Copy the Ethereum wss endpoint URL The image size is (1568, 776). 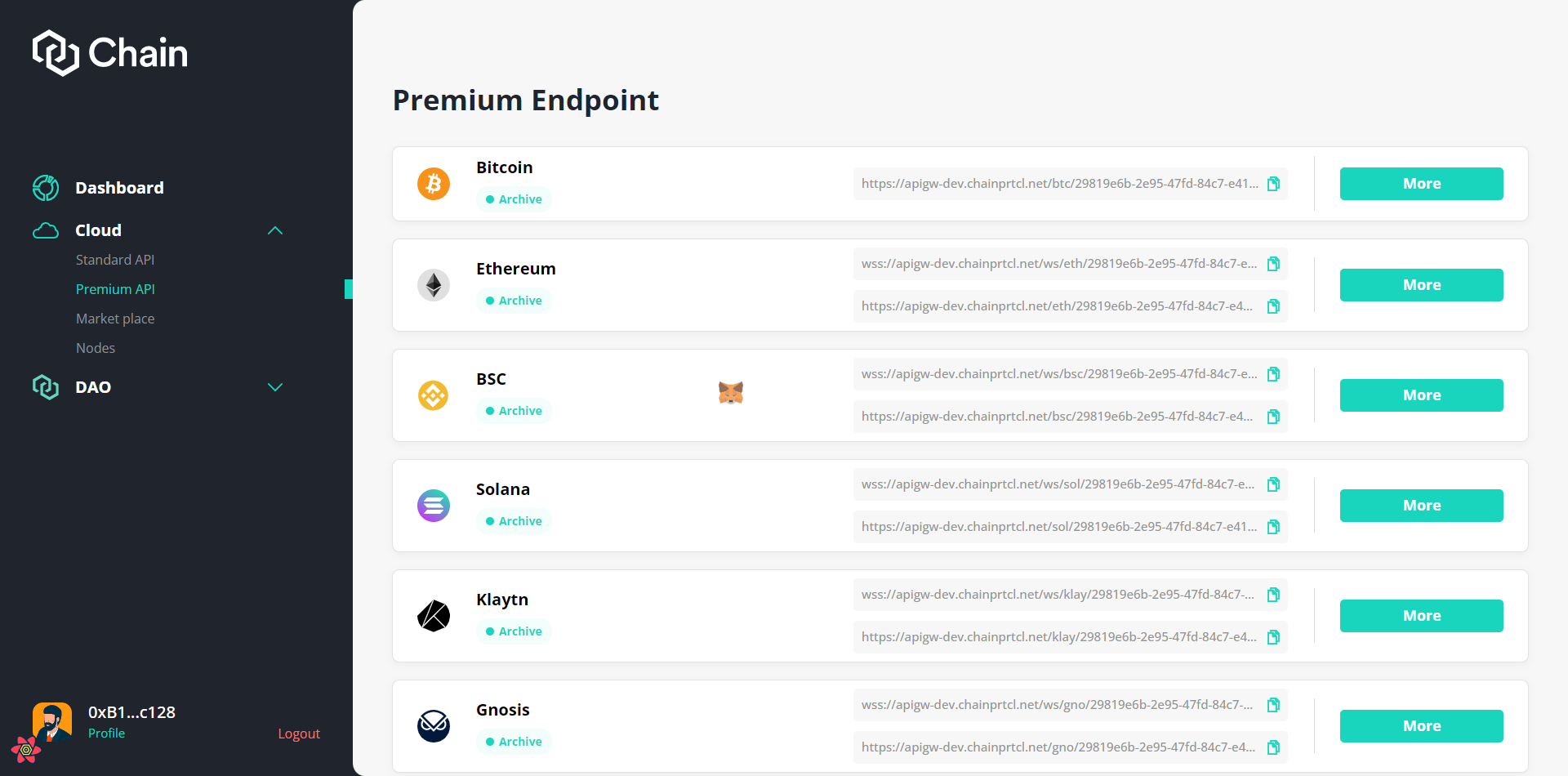(x=1273, y=264)
